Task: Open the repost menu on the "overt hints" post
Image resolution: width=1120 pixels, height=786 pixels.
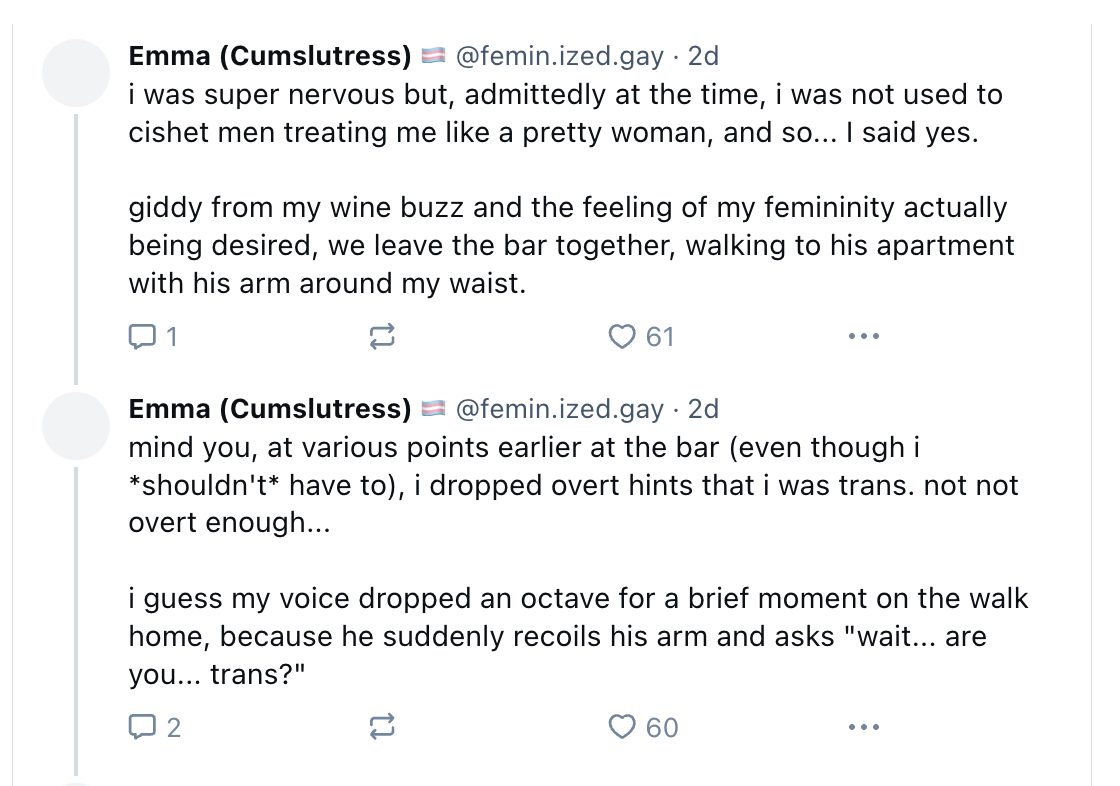Action: pyautogui.click(x=382, y=727)
